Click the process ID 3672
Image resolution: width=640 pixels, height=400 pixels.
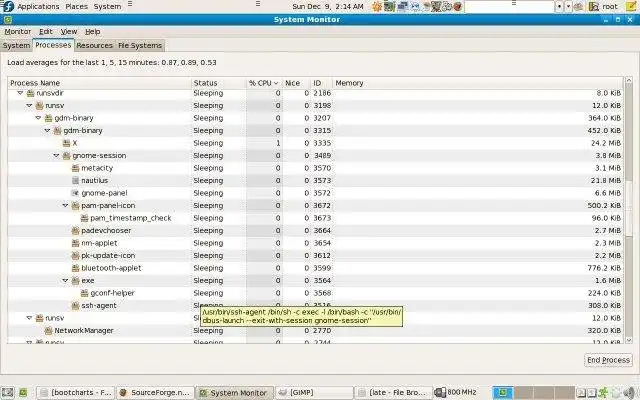coord(322,206)
